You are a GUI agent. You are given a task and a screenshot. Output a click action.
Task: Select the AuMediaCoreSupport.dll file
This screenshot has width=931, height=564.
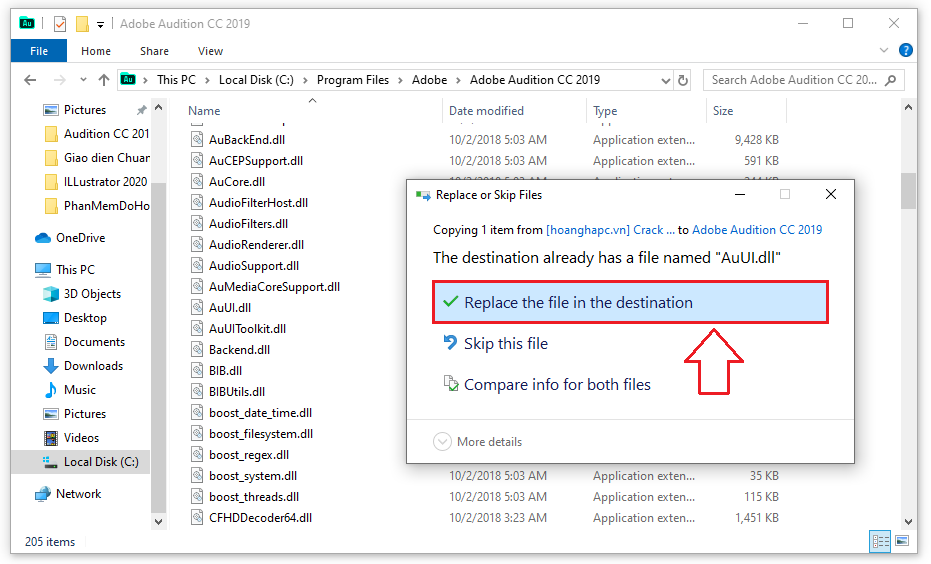point(274,287)
